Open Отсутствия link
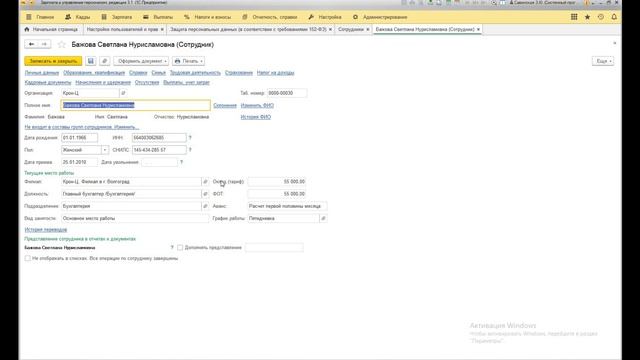 pyautogui.click(x=147, y=82)
